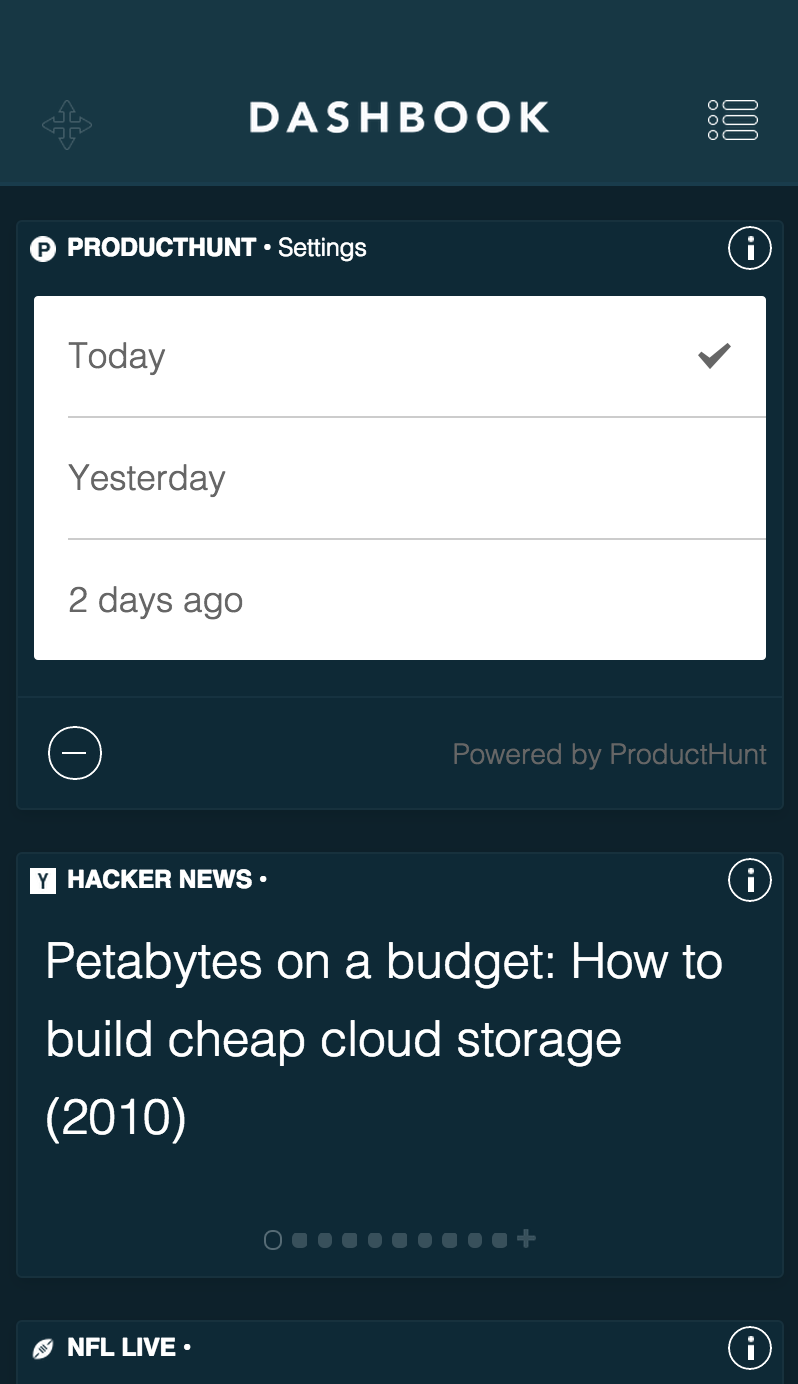Follow the Powered by ProductHunt link
This screenshot has width=798, height=1384.
tap(609, 754)
